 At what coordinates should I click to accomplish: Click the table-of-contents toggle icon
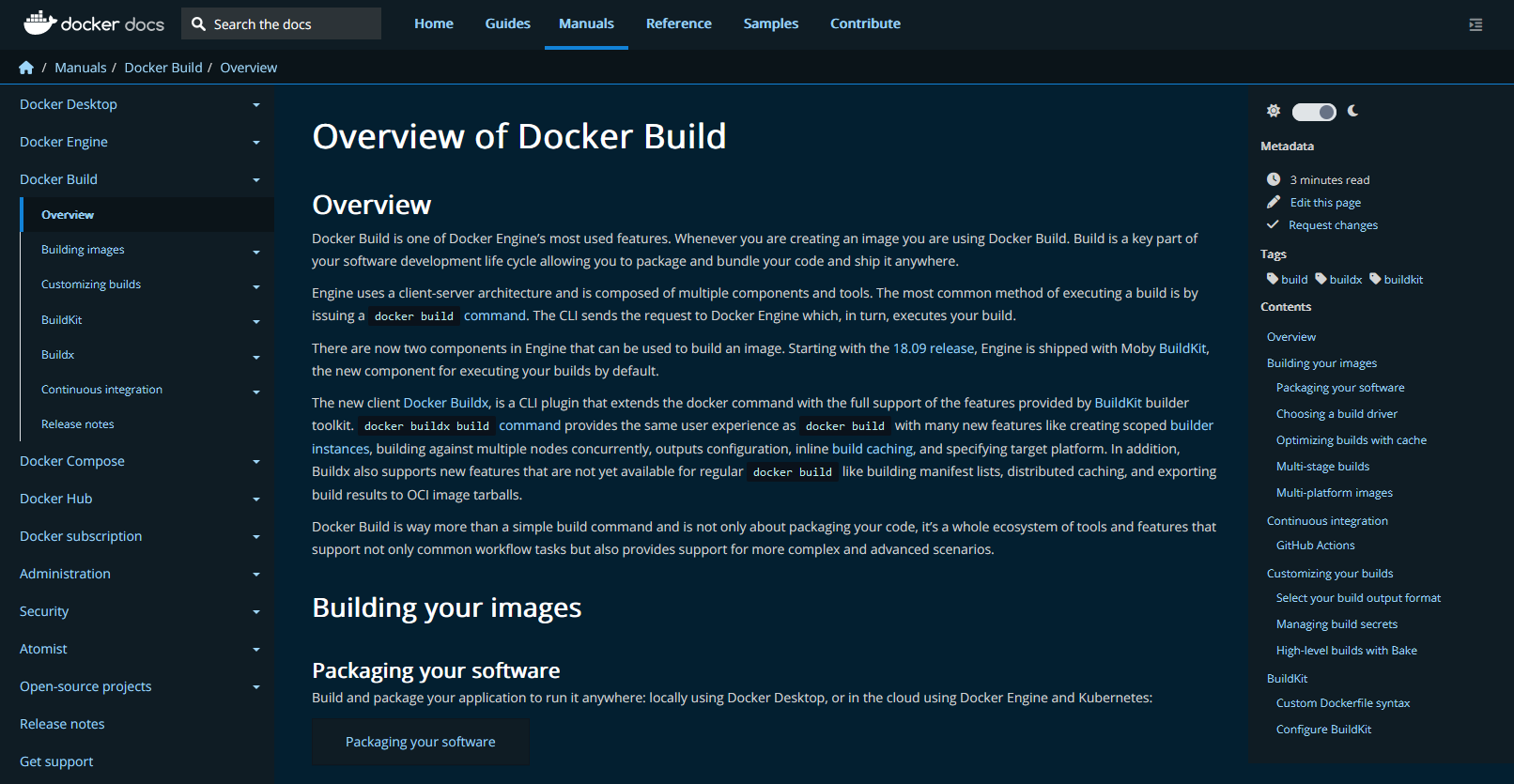(x=1475, y=24)
